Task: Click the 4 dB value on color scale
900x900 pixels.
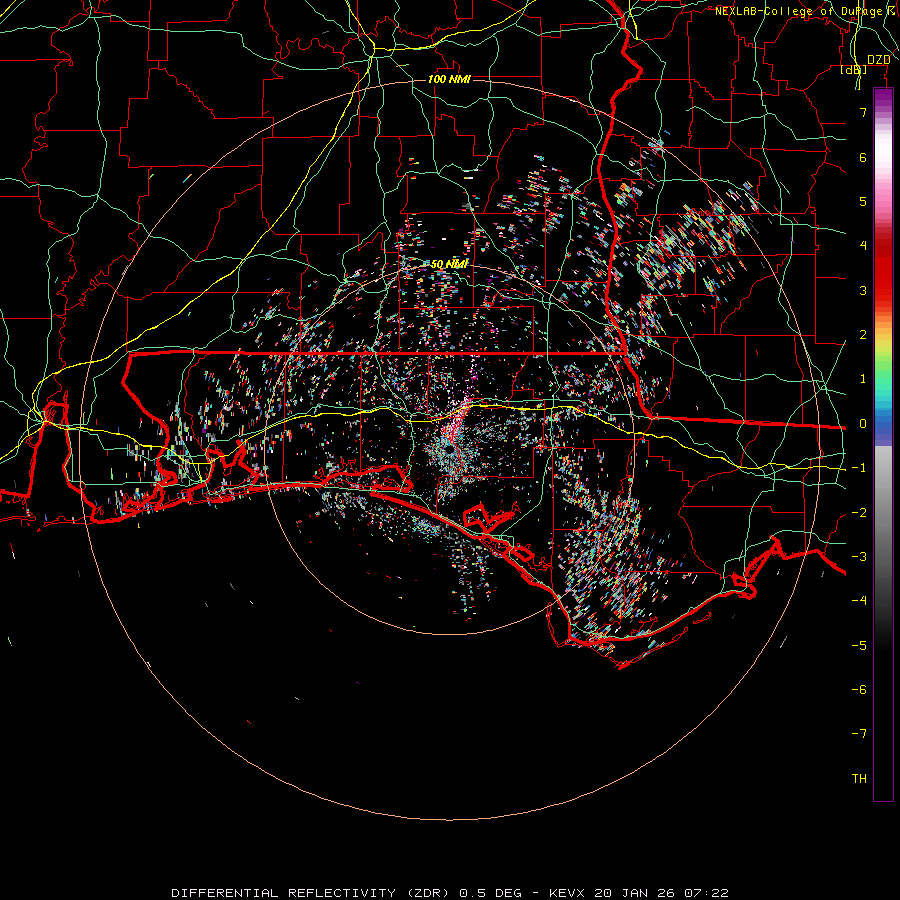Action: pos(863,246)
